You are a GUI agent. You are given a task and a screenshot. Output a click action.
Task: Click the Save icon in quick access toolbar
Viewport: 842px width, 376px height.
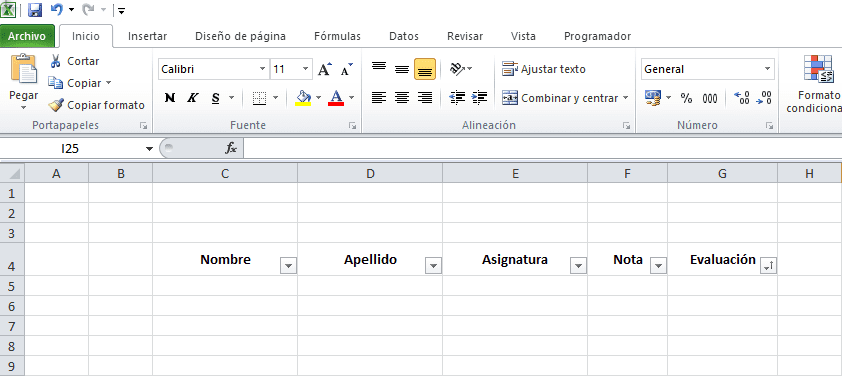[x=35, y=10]
